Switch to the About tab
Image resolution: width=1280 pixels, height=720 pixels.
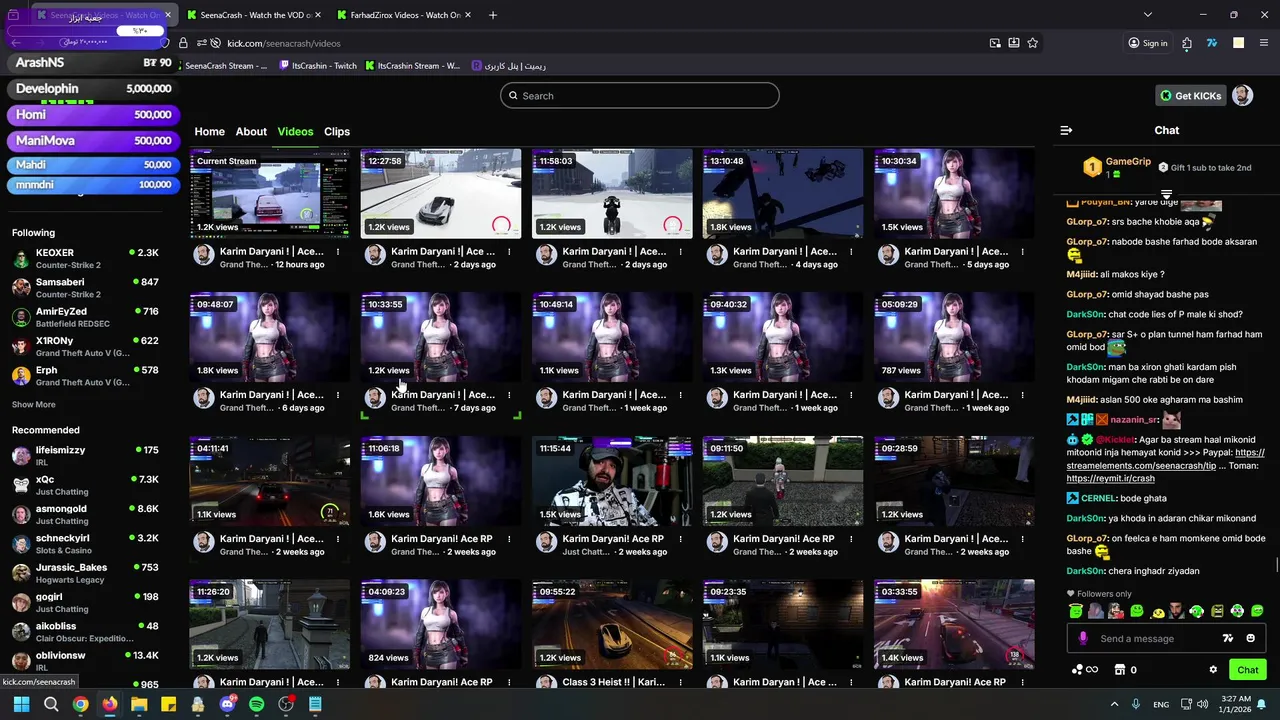click(251, 132)
